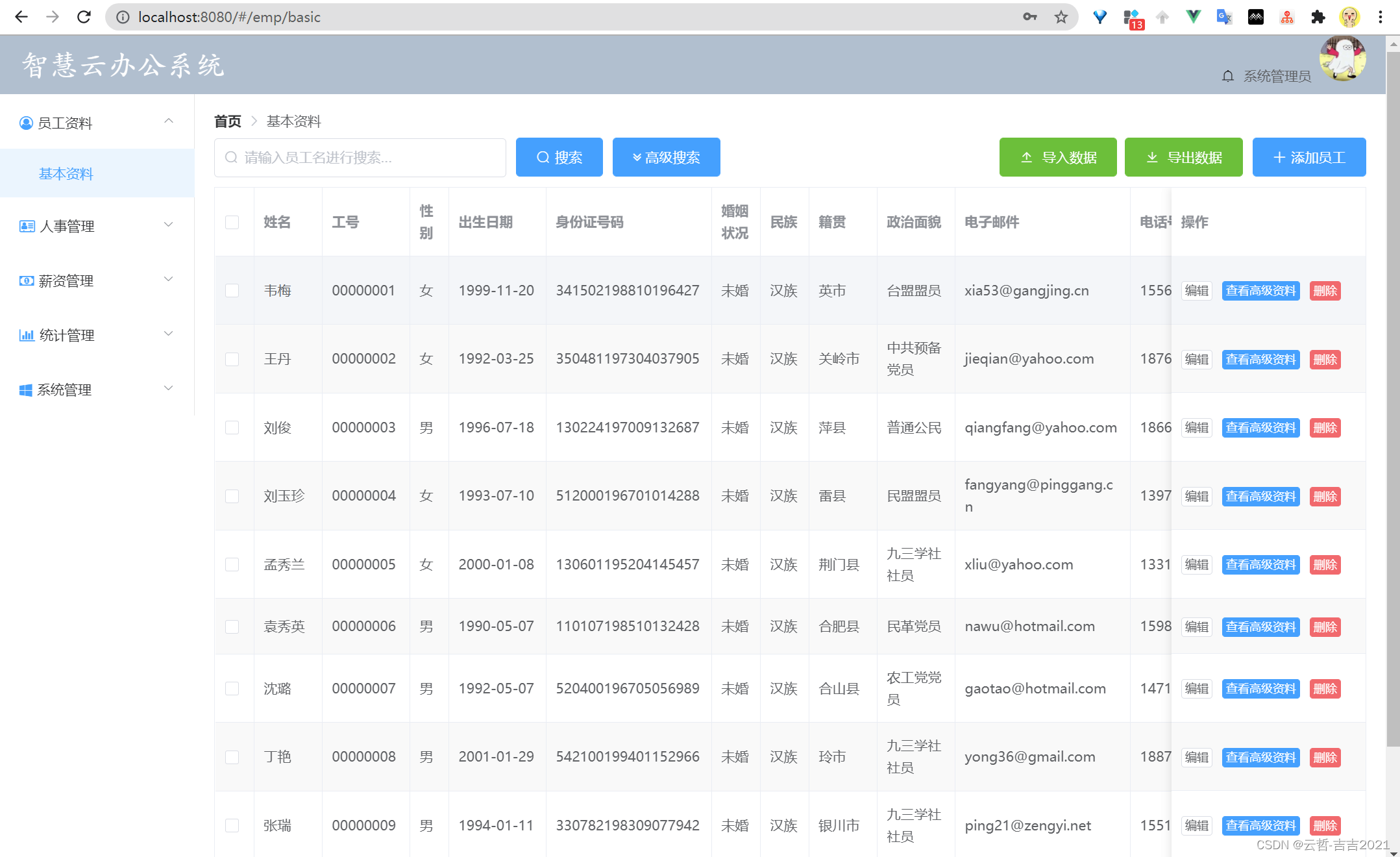Open the 高级搜索 advanced search panel
Image resolution: width=1400 pixels, height=857 pixels.
tap(666, 157)
